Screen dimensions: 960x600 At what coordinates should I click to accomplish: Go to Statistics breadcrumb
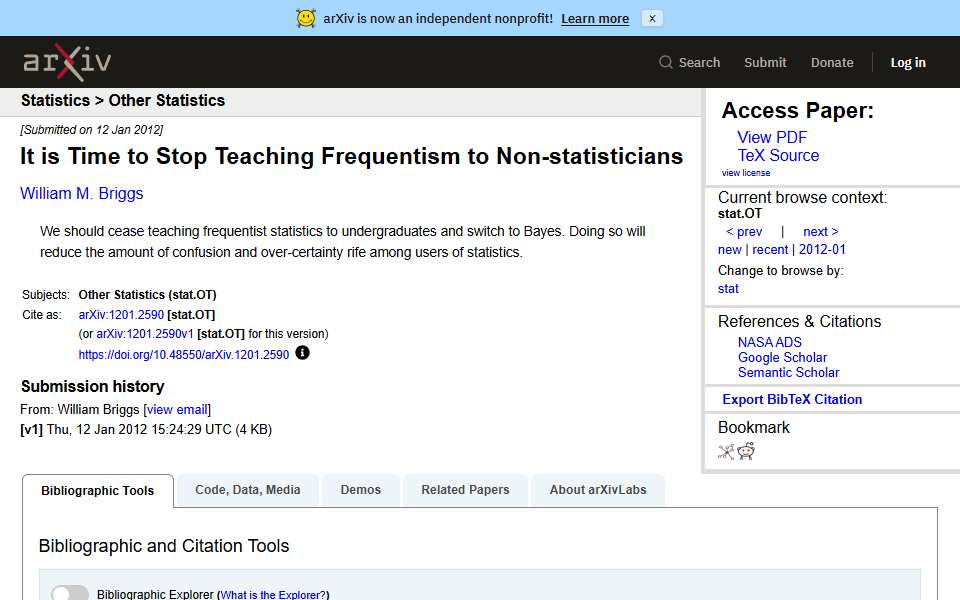[x=55, y=100]
